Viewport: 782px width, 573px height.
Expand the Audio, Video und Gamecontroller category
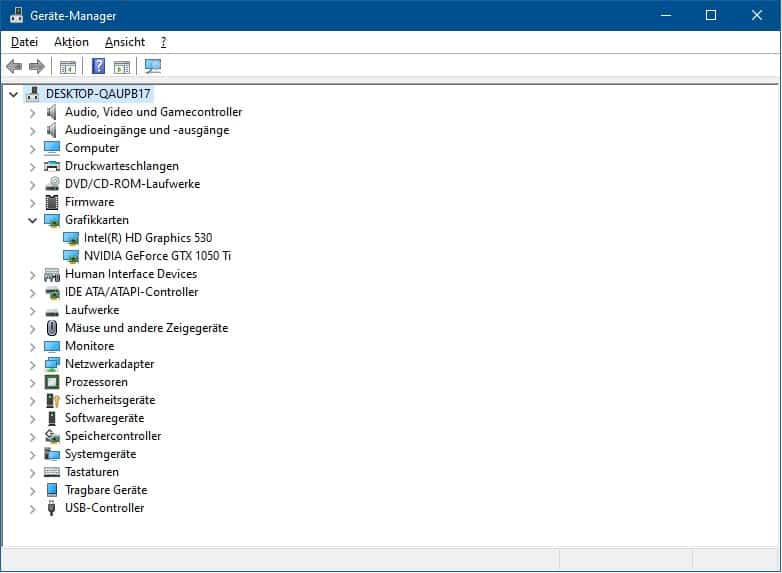click(x=32, y=113)
